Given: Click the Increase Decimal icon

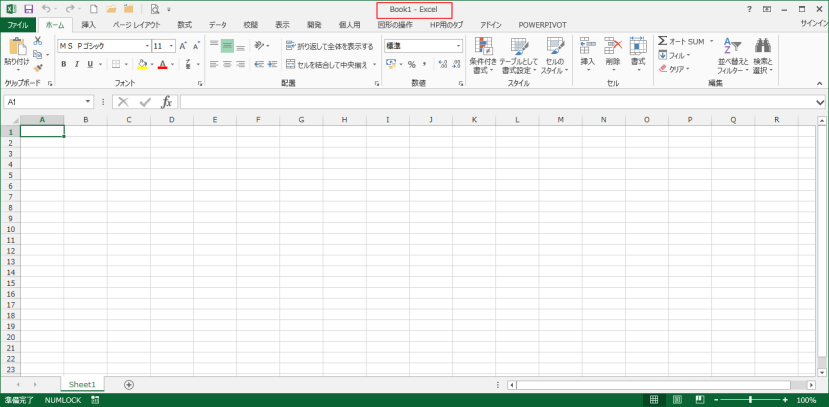Looking at the screenshot, I should 443,64.
